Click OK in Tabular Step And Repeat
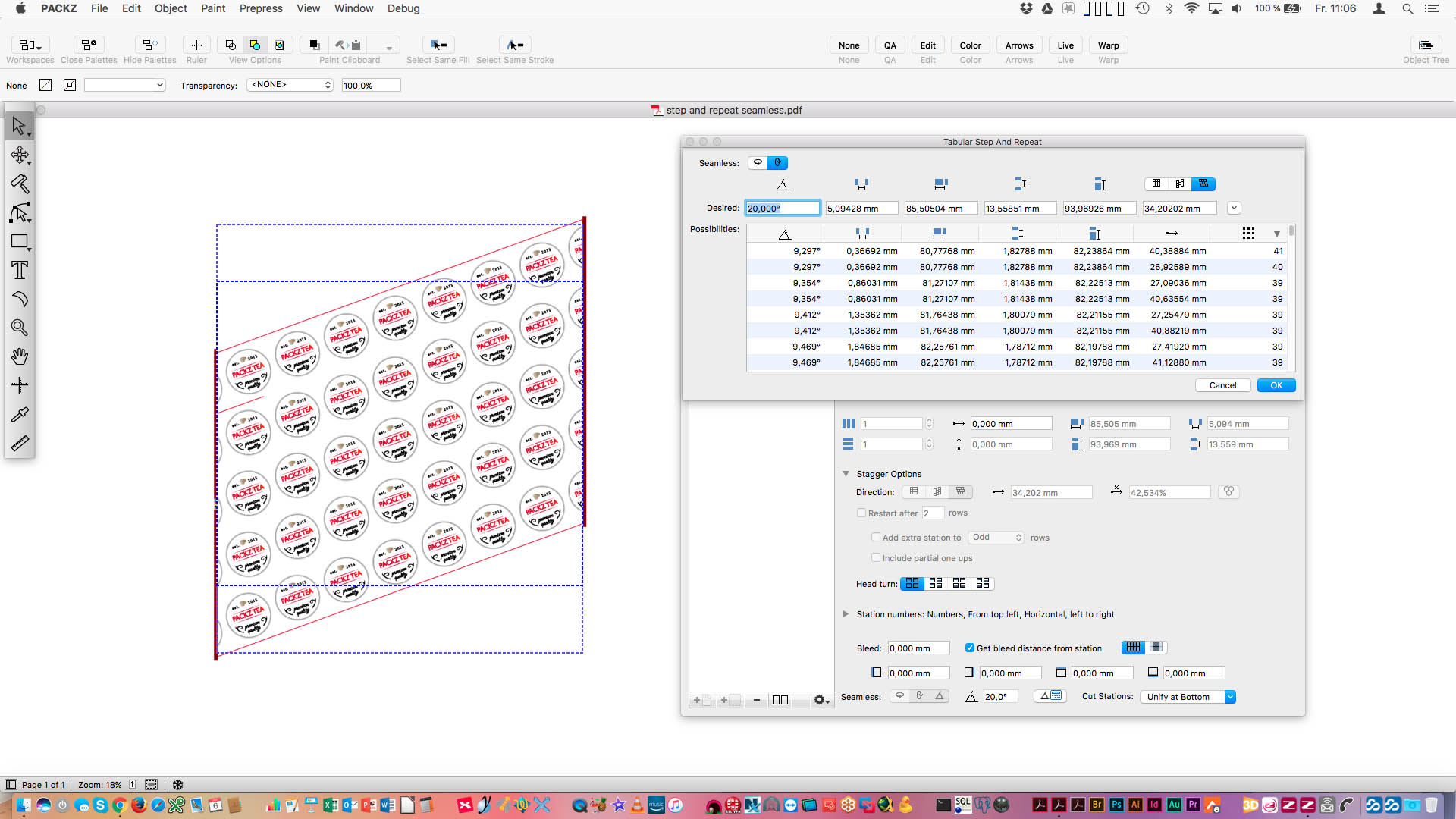1456x819 pixels. [x=1276, y=385]
